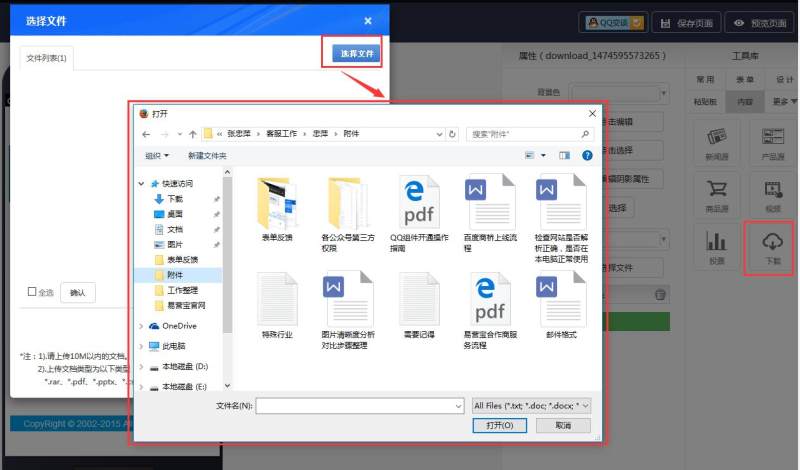Viewport: 800px width, 470px height.
Task: Add the 下载 download widget from toolbox
Action: click(x=772, y=249)
